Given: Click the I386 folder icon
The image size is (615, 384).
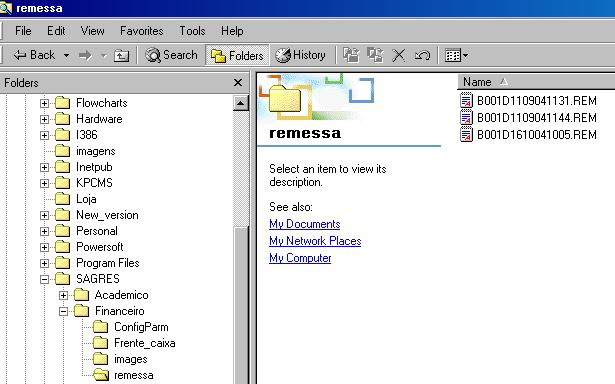Looking at the screenshot, I should point(62,135).
